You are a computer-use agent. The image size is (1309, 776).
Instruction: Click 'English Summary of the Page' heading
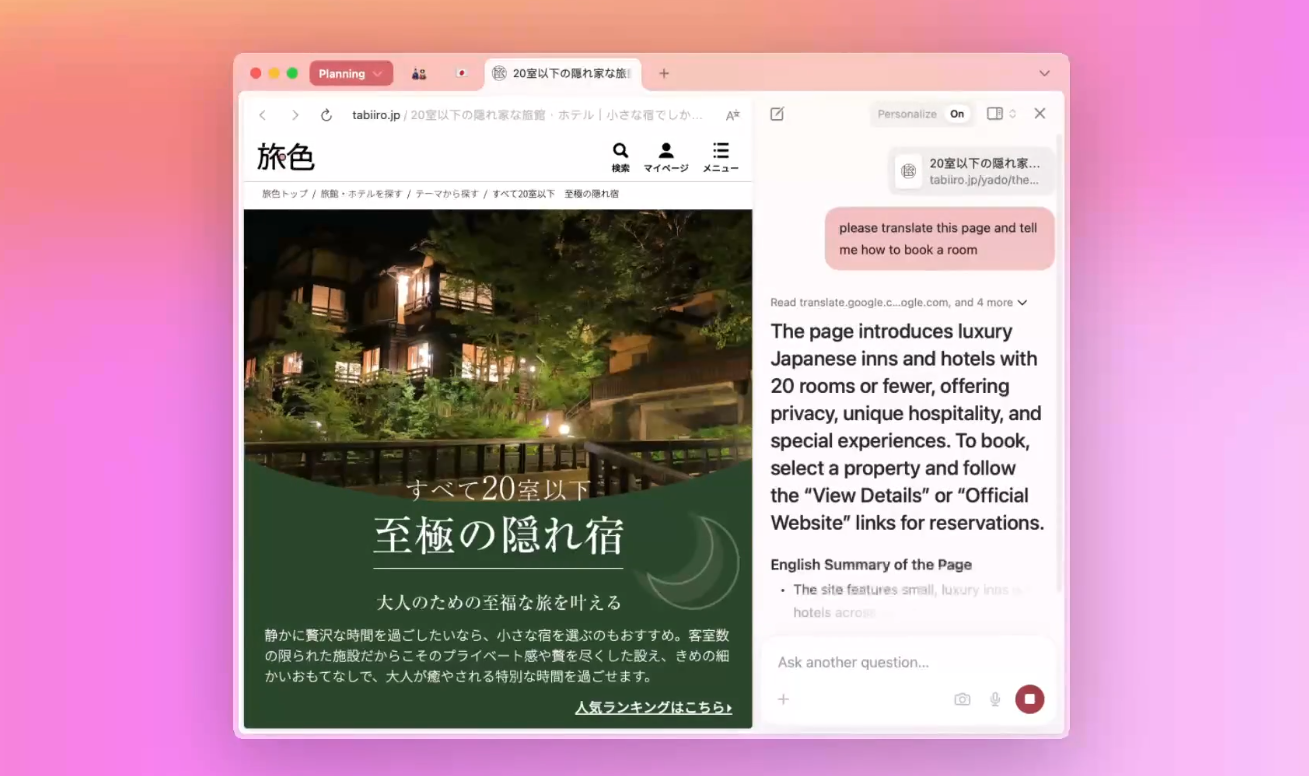(871, 565)
